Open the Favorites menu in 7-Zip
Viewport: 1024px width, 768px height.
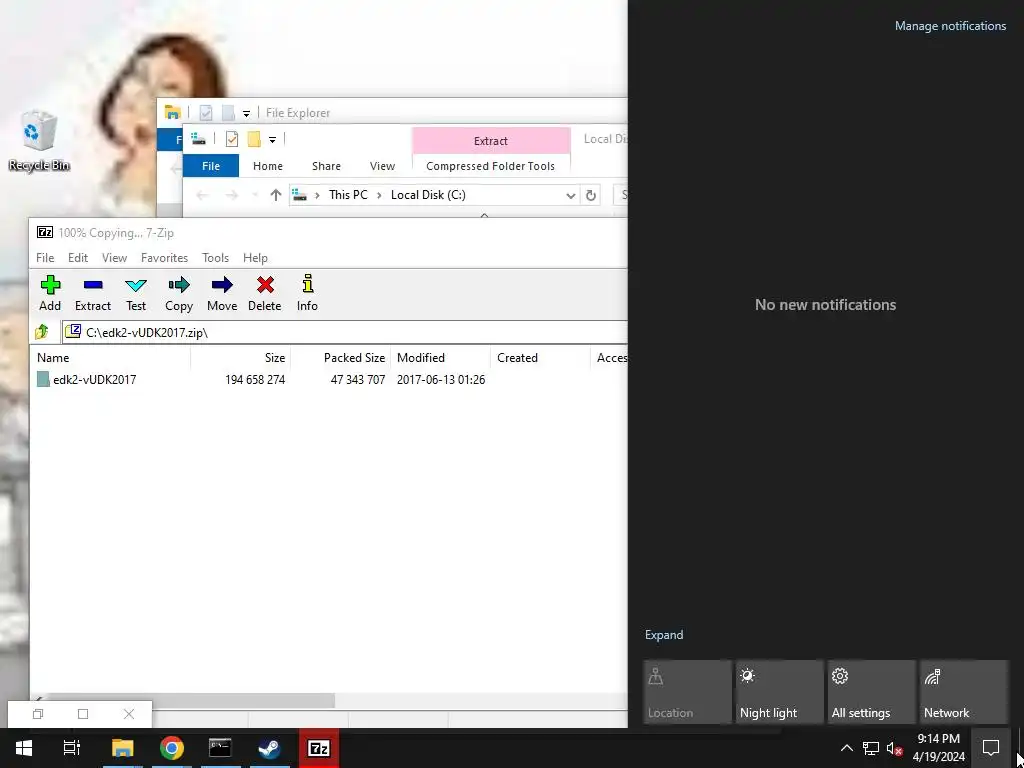point(165,258)
